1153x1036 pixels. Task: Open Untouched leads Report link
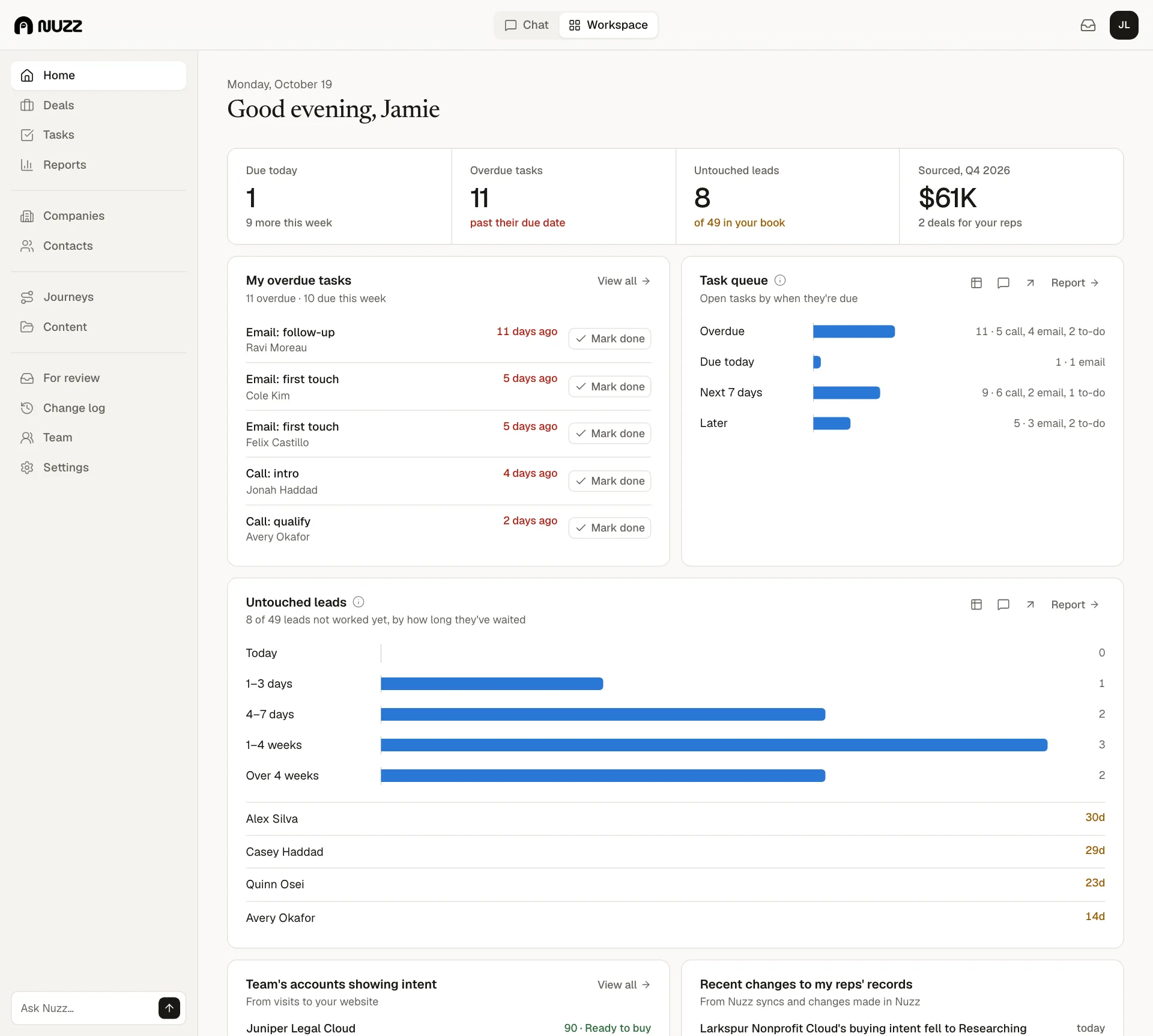point(1075,605)
